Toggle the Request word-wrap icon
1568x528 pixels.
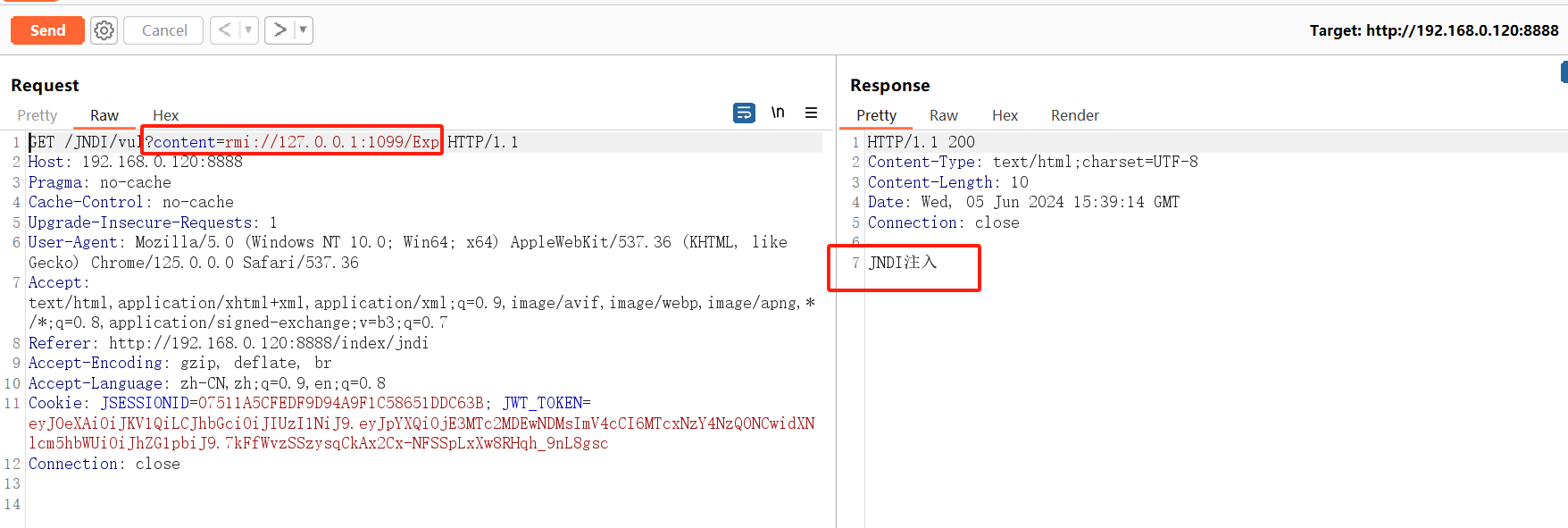[x=744, y=113]
